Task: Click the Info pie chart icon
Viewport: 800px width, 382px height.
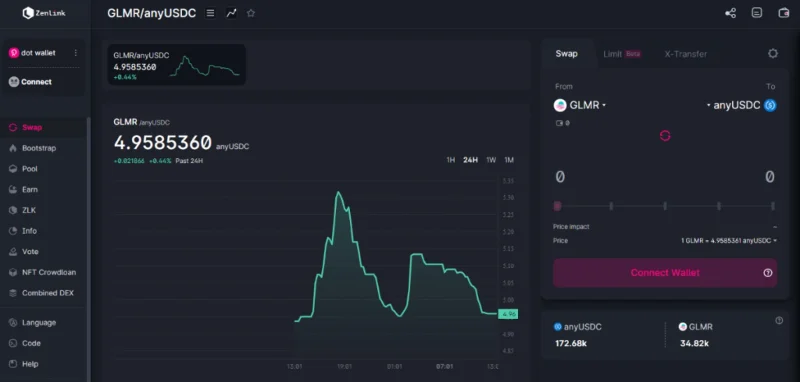Action: point(13,231)
